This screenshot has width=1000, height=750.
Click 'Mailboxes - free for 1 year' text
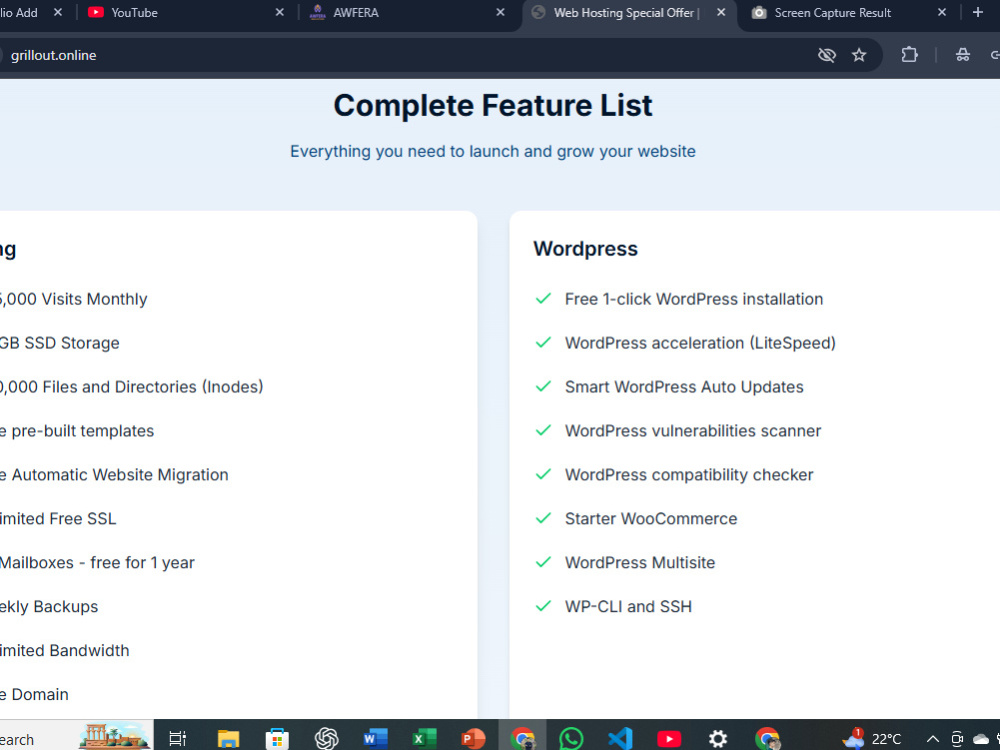pos(97,563)
